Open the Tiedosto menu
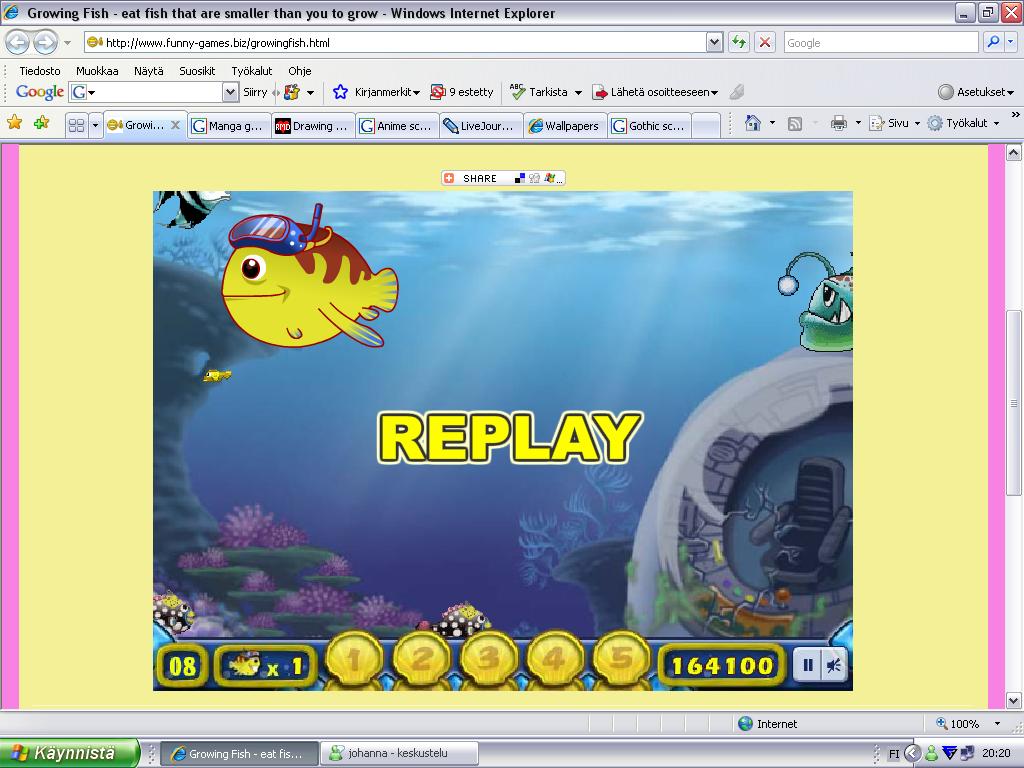The height and width of the screenshot is (768, 1024). click(40, 71)
